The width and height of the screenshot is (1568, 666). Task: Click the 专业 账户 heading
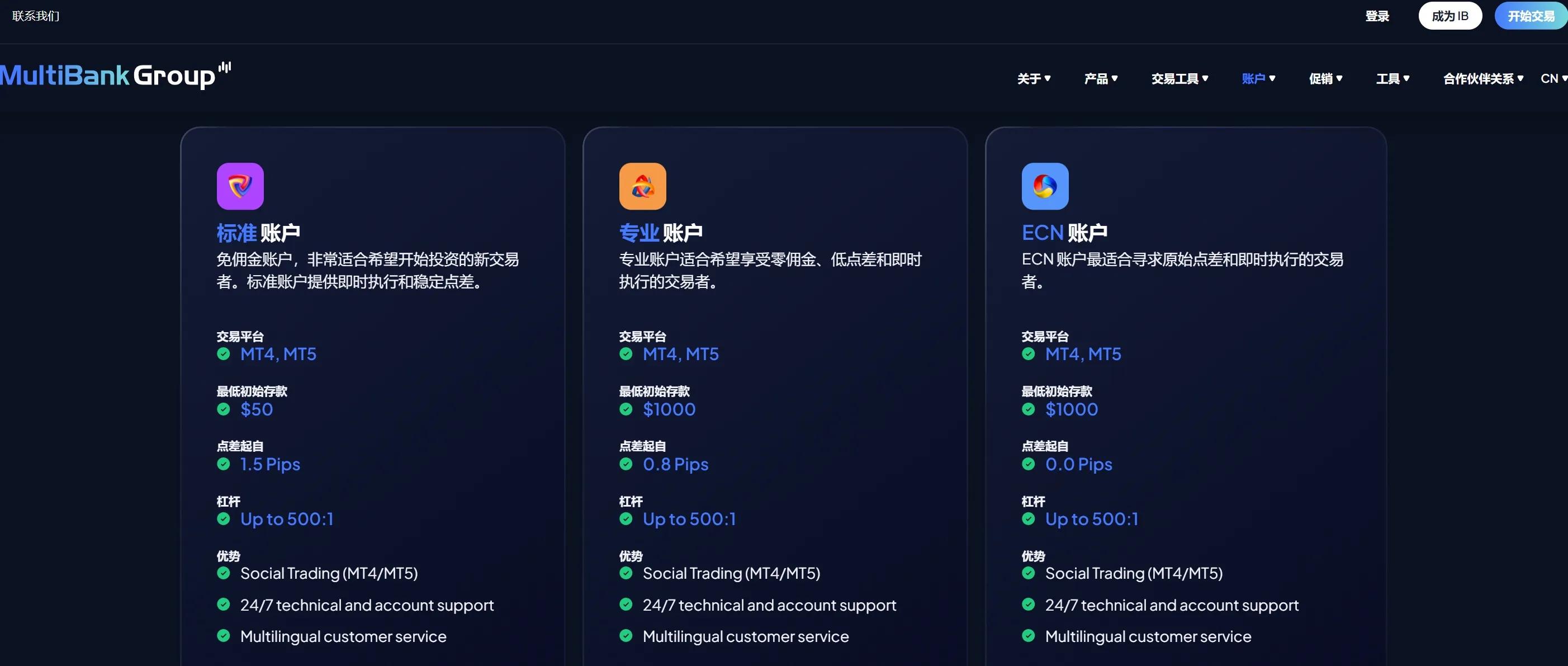coord(660,233)
